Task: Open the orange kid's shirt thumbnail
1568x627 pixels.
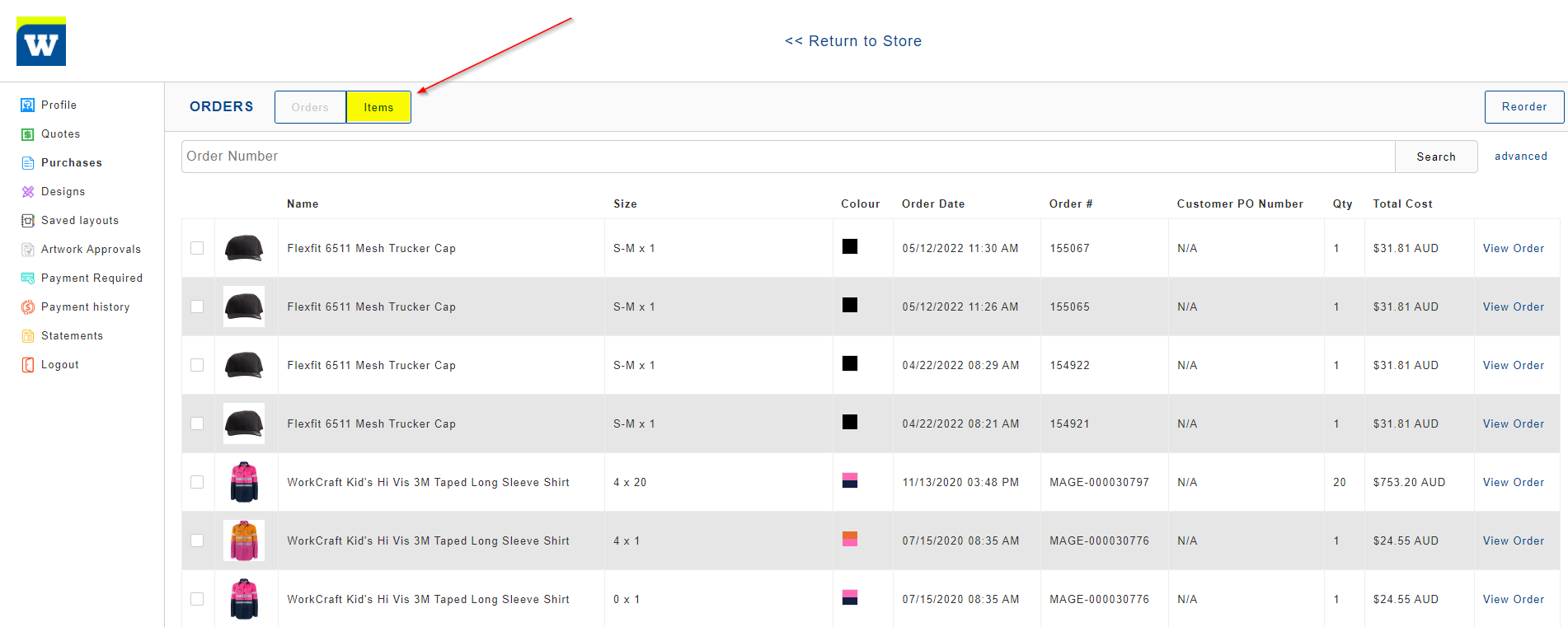Action: [244, 540]
